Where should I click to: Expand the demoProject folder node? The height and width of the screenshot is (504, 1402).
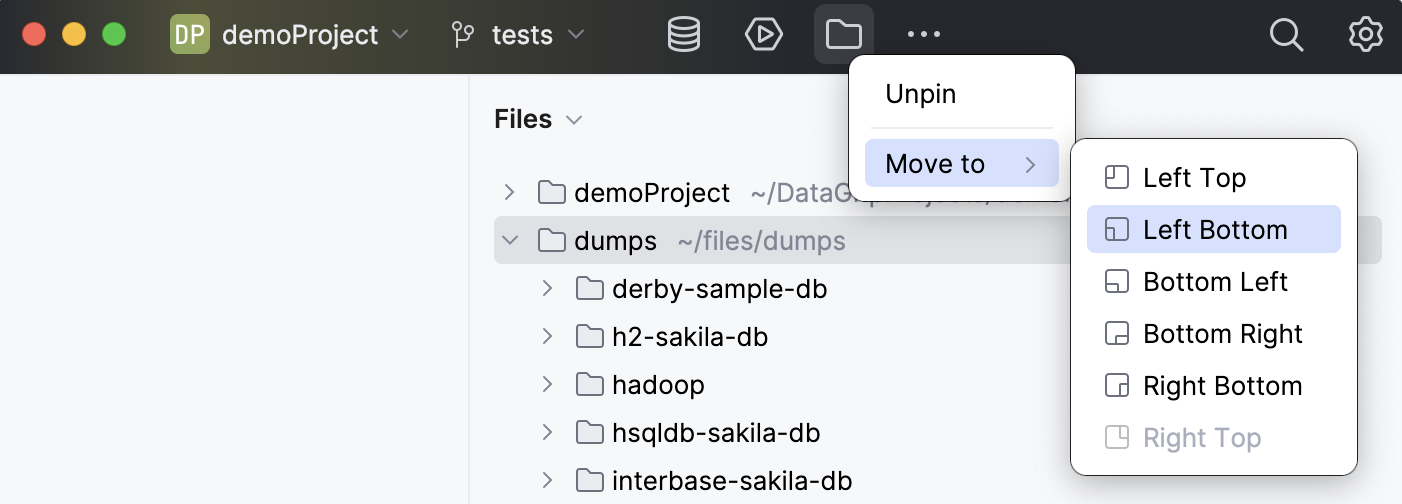click(510, 192)
